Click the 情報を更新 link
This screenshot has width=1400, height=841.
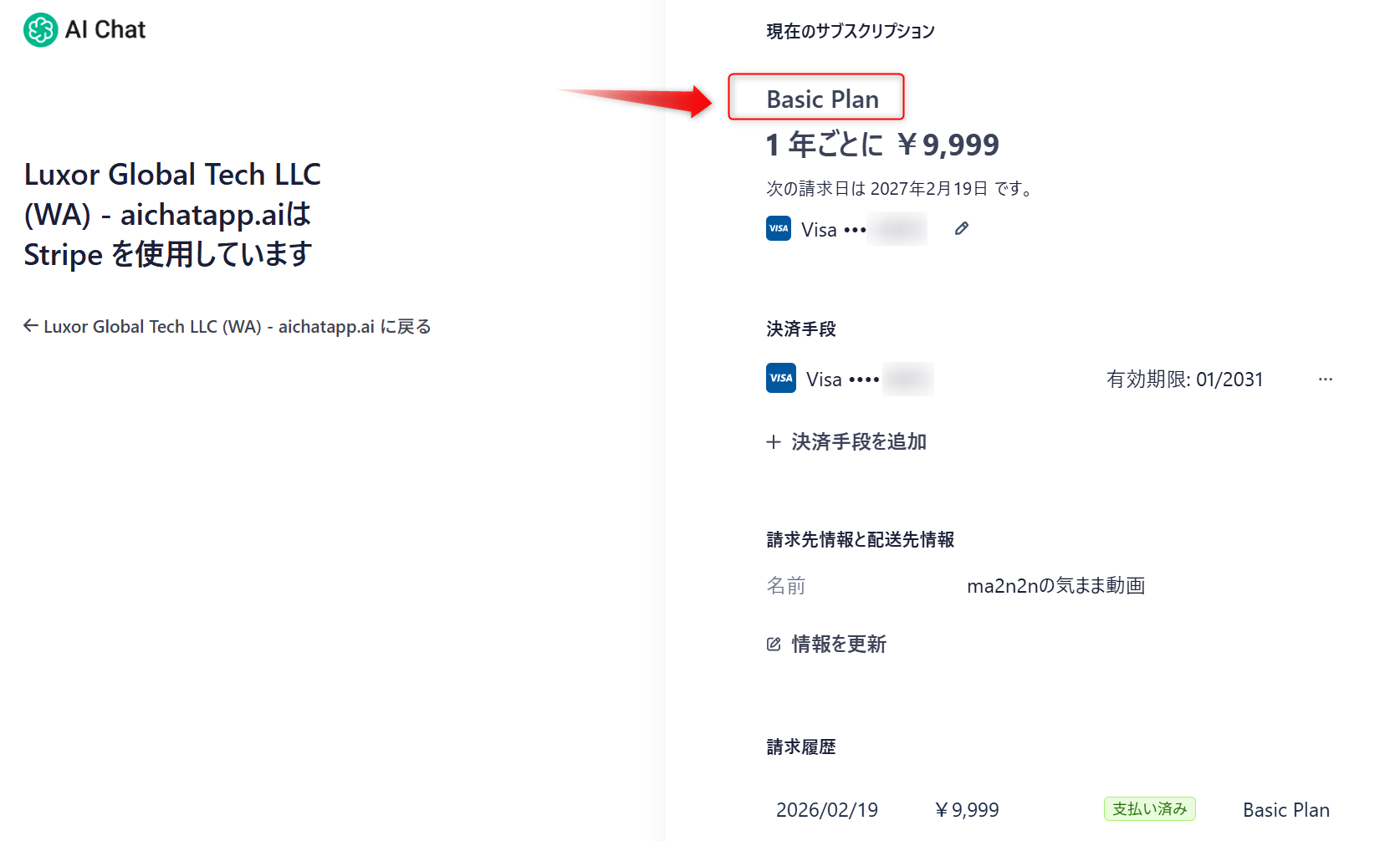point(838,644)
